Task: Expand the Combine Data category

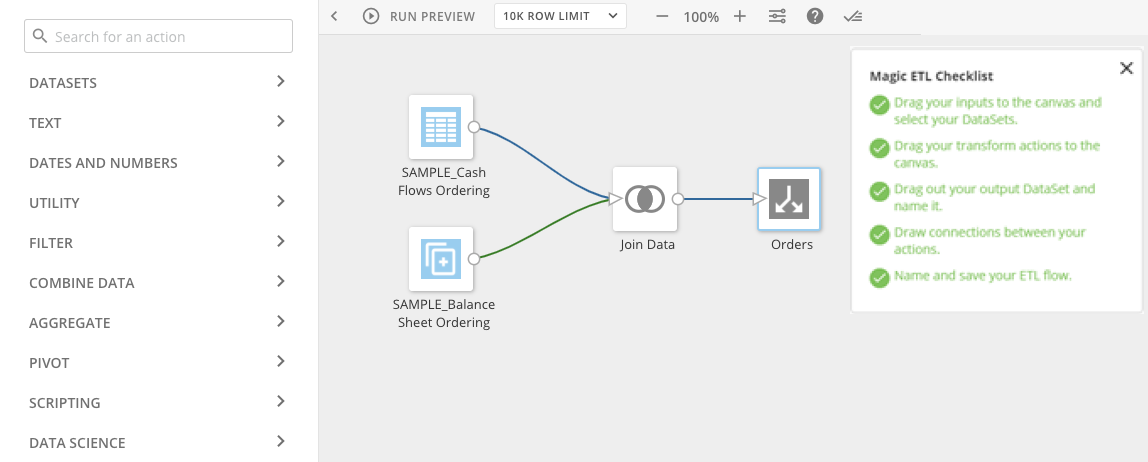Action: pyautogui.click(x=158, y=283)
